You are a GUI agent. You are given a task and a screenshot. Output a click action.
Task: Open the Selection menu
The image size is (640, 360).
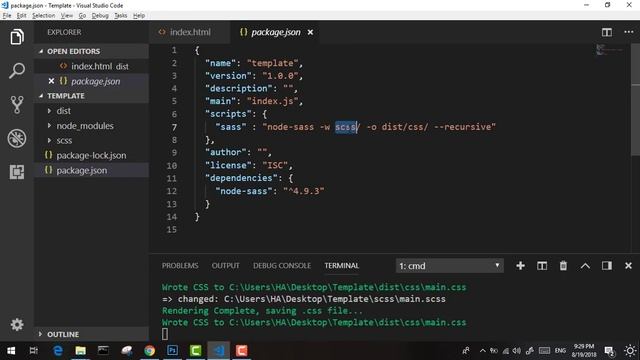click(44, 16)
